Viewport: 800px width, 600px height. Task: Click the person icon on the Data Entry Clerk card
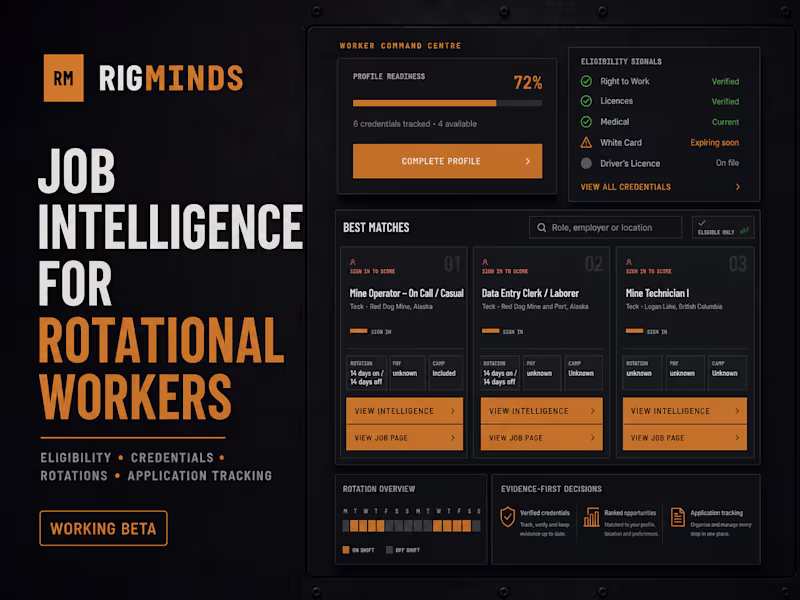pos(485,262)
